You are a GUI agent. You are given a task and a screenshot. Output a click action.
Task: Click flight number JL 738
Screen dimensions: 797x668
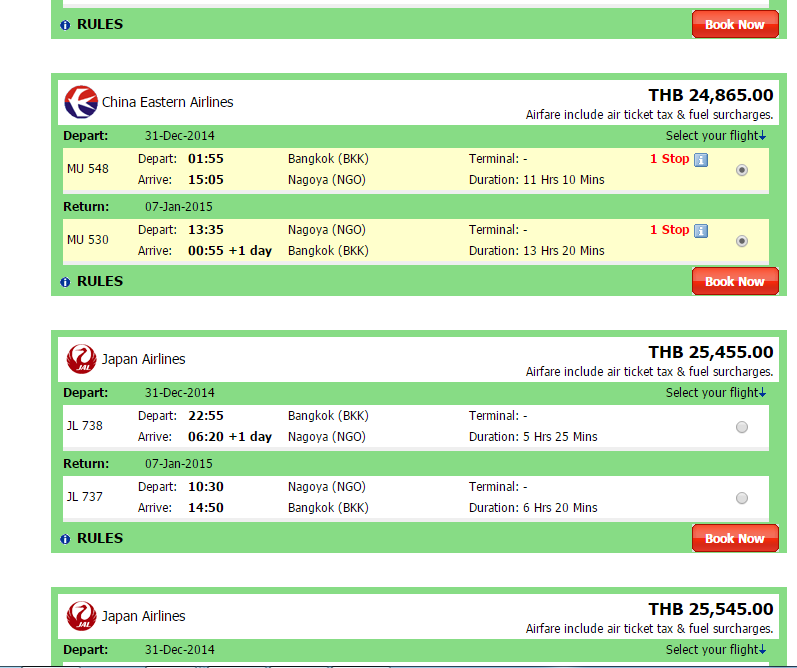pyautogui.click(x=85, y=426)
